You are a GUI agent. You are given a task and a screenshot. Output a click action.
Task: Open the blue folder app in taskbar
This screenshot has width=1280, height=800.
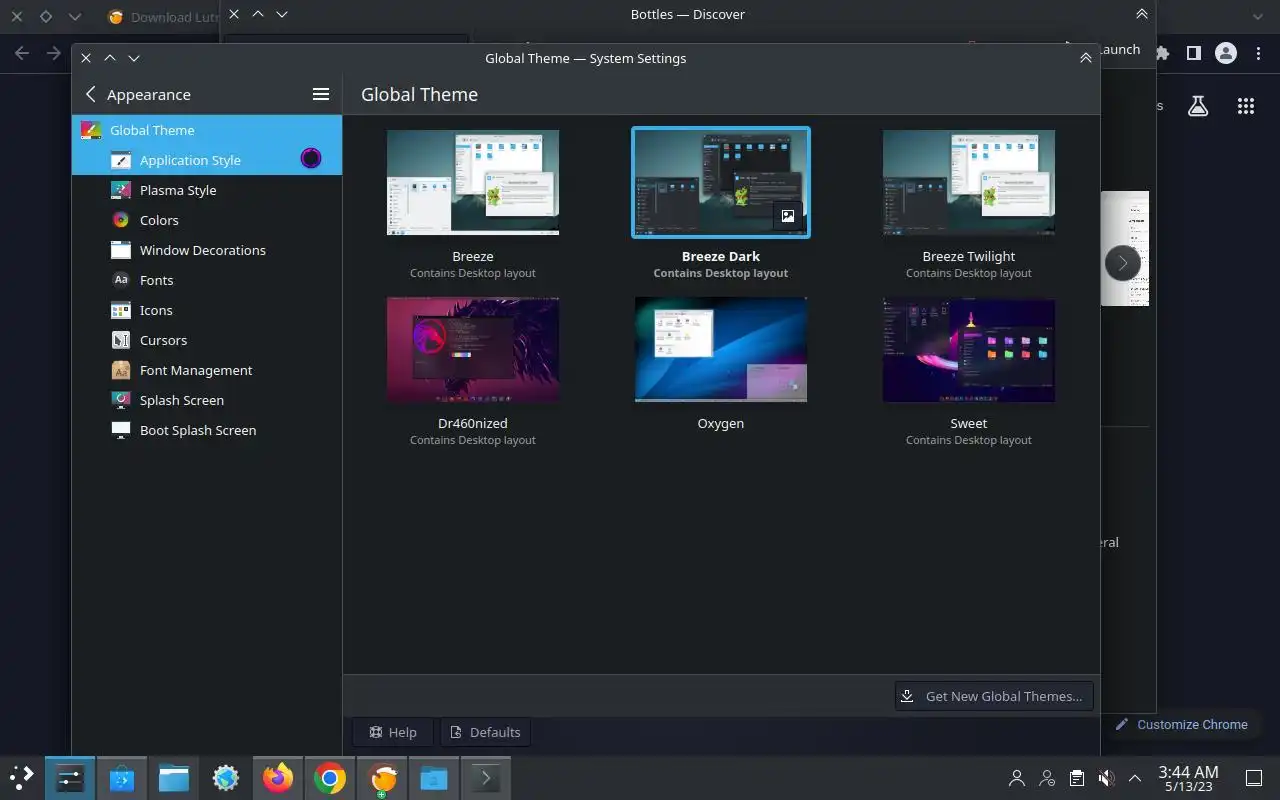pos(434,778)
